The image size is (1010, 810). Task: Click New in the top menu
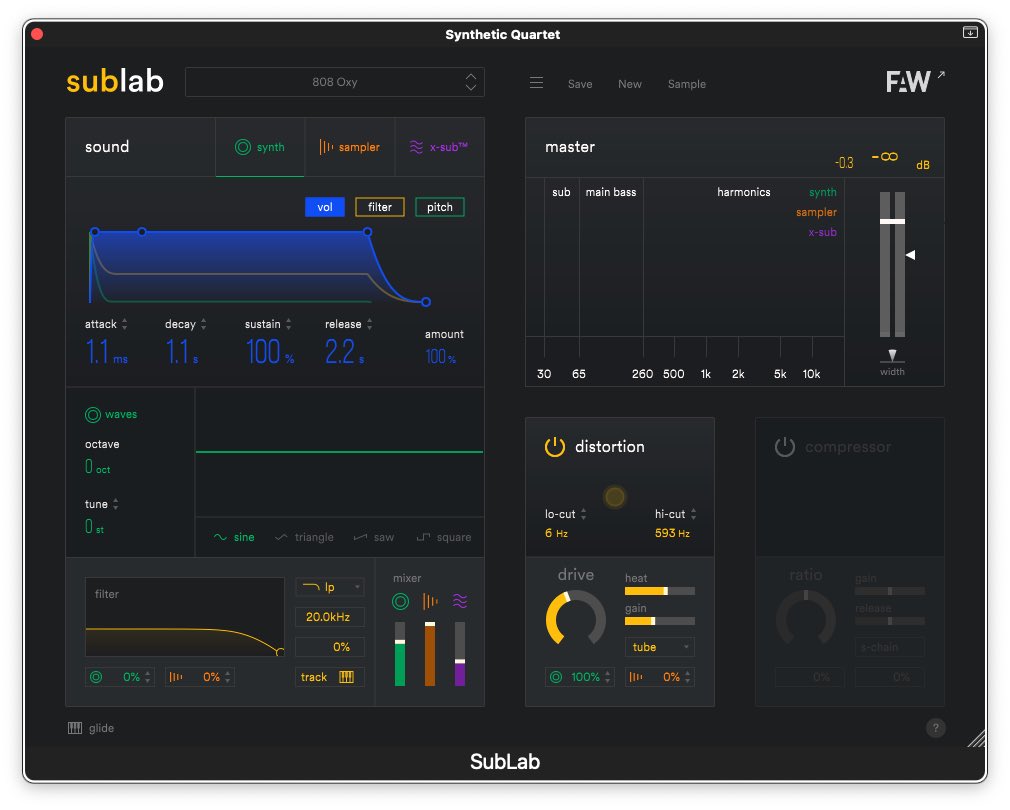[629, 84]
